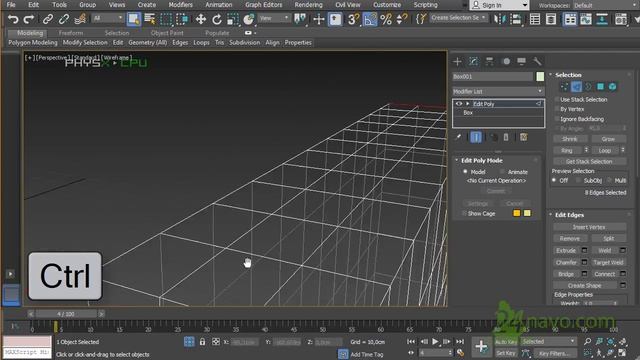Activate the Select Object tool
Viewport: 640px width, 360px height.
(x=133, y=19)
